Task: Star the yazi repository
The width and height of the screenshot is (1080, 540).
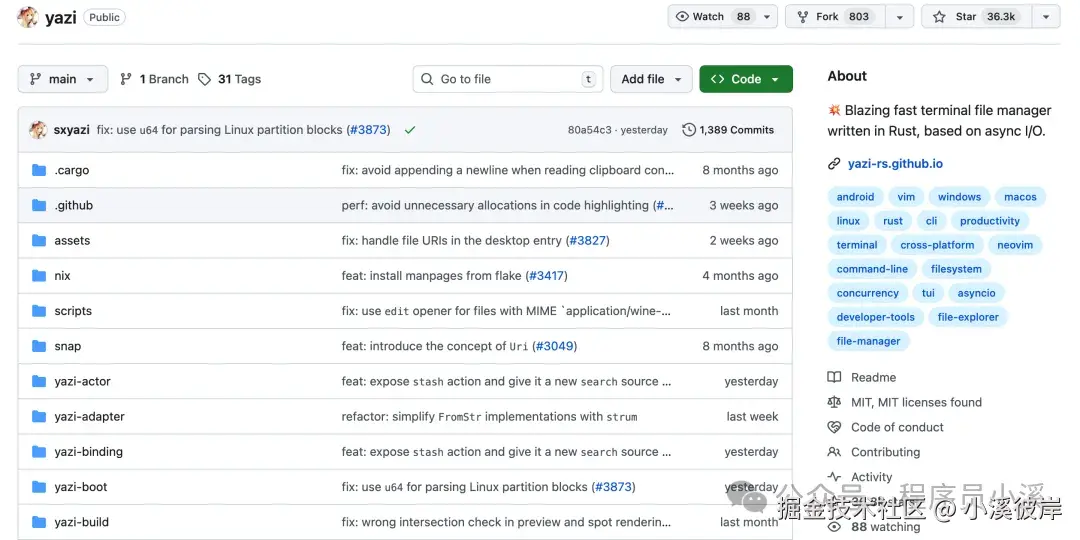Action: [x=977, y=17]
